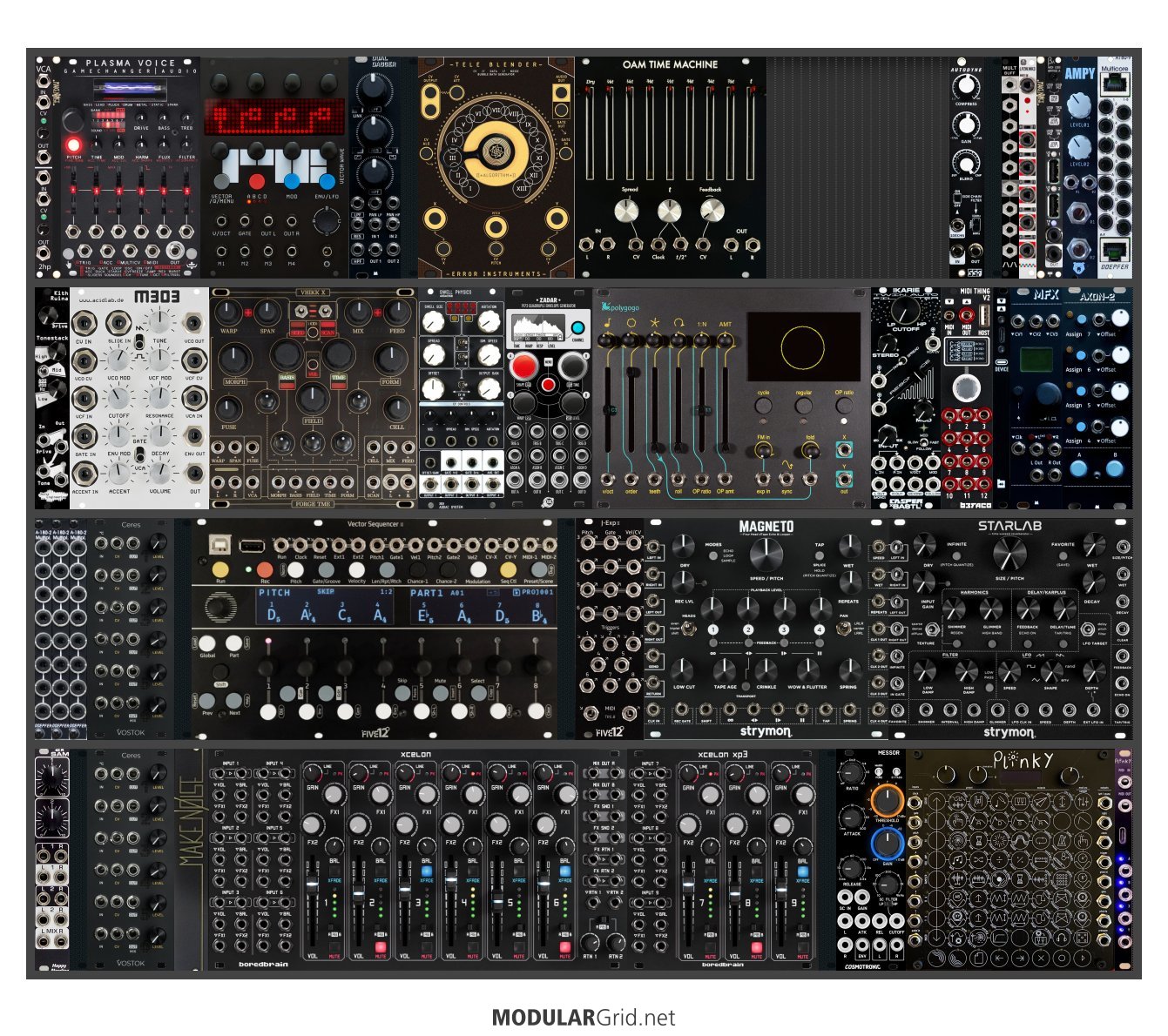The width and height of the screenshot is (1168, 1036).
Task: Click the Vector Sequencer Global button
Action: pyautogui.click(x=208, y=642)
